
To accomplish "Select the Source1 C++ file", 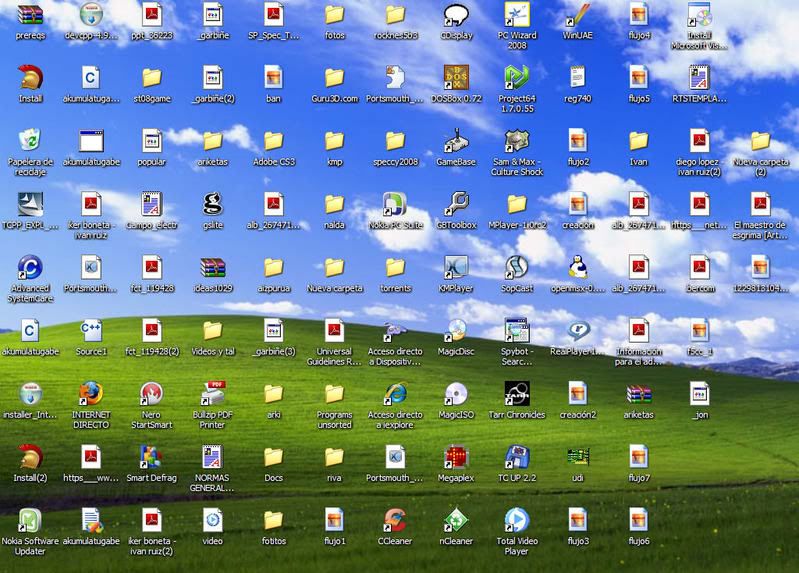I will click(91, 330).
